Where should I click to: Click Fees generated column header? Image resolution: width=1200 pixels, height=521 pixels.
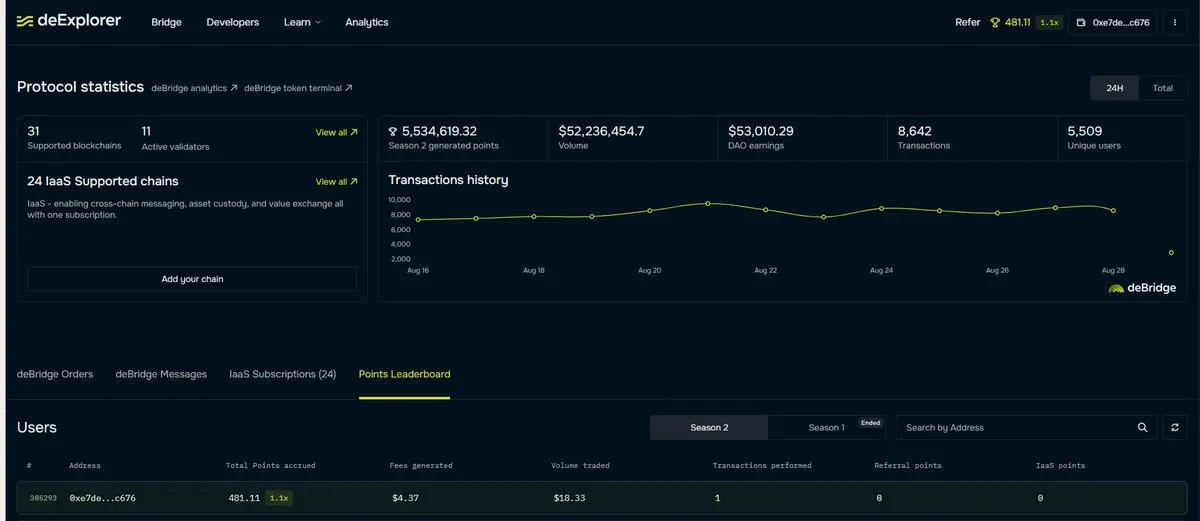pos(421,465)
